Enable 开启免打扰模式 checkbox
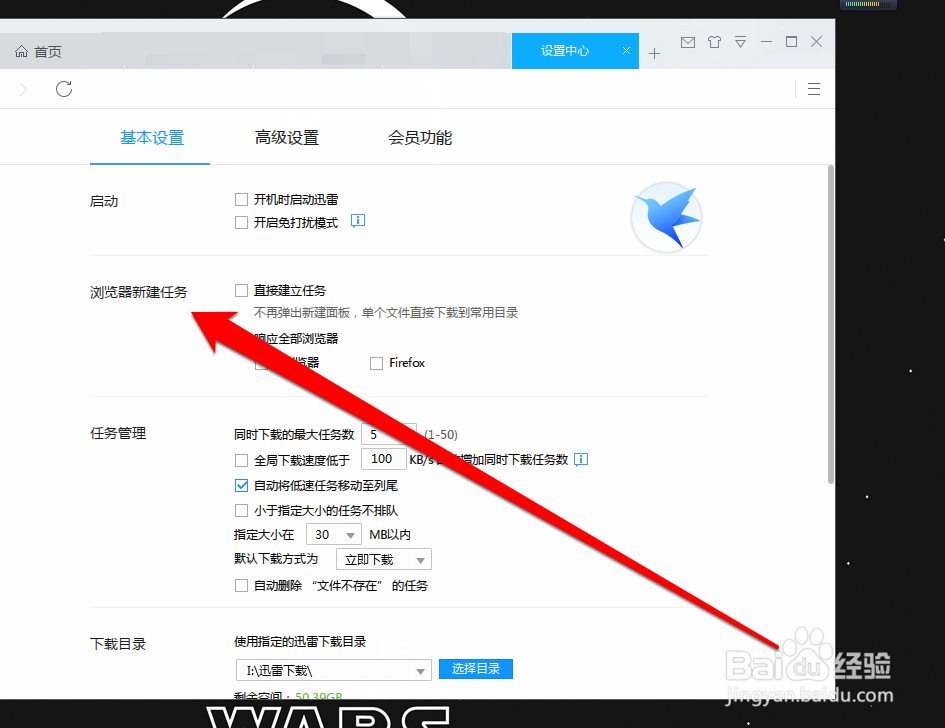This screenshot has width=945, height=728. coord(242,222)
